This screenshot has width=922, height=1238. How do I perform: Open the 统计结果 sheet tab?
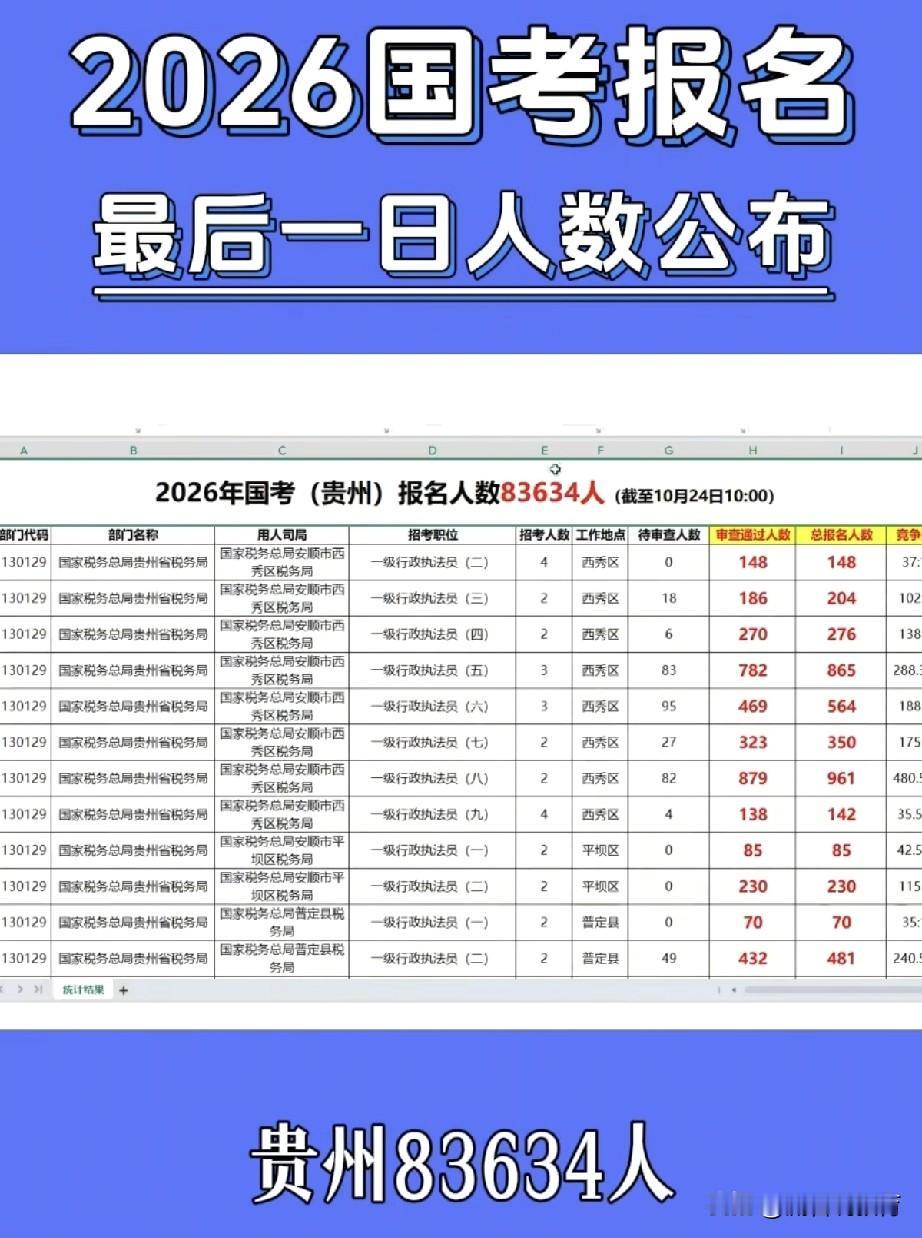[83, 990]
